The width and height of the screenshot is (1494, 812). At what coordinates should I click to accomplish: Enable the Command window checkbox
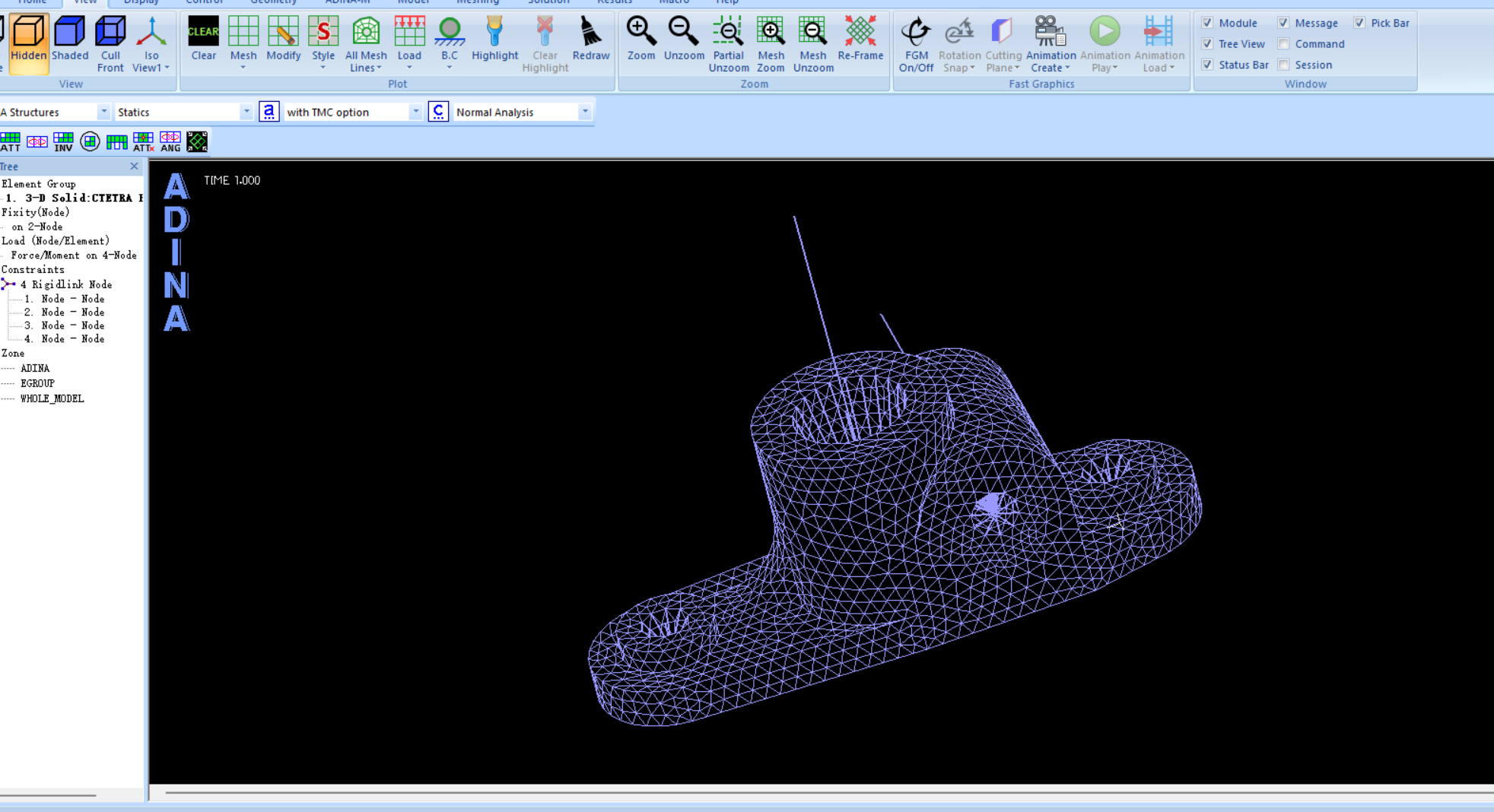tap(1283, 44)
